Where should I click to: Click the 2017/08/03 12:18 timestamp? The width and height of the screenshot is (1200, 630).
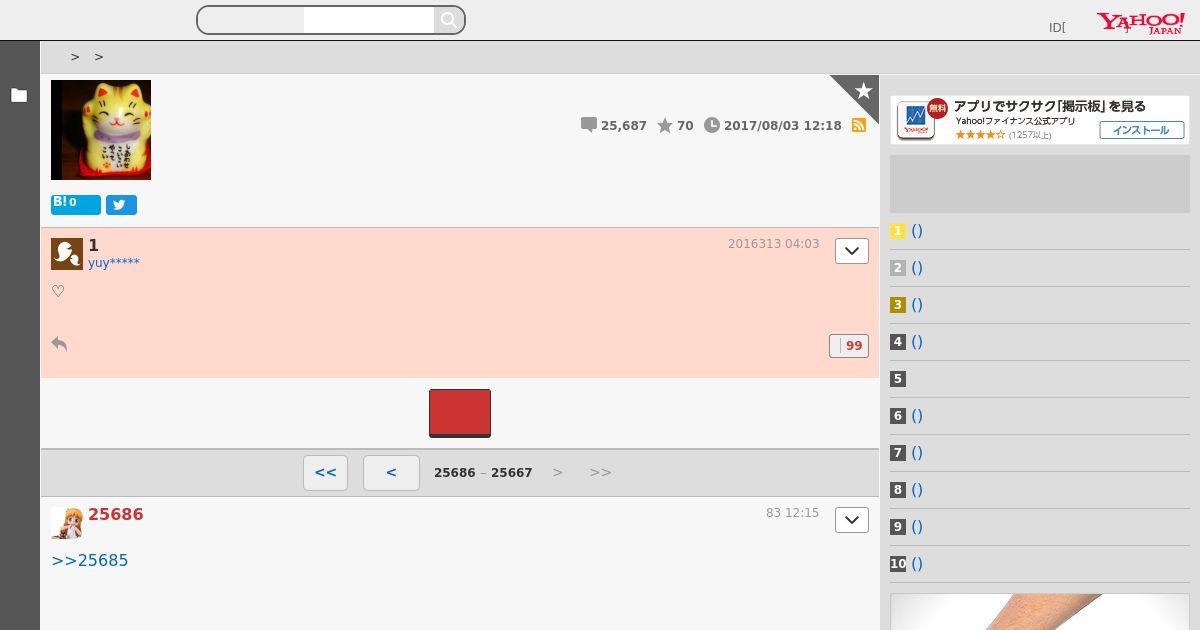tap(783, 126)
